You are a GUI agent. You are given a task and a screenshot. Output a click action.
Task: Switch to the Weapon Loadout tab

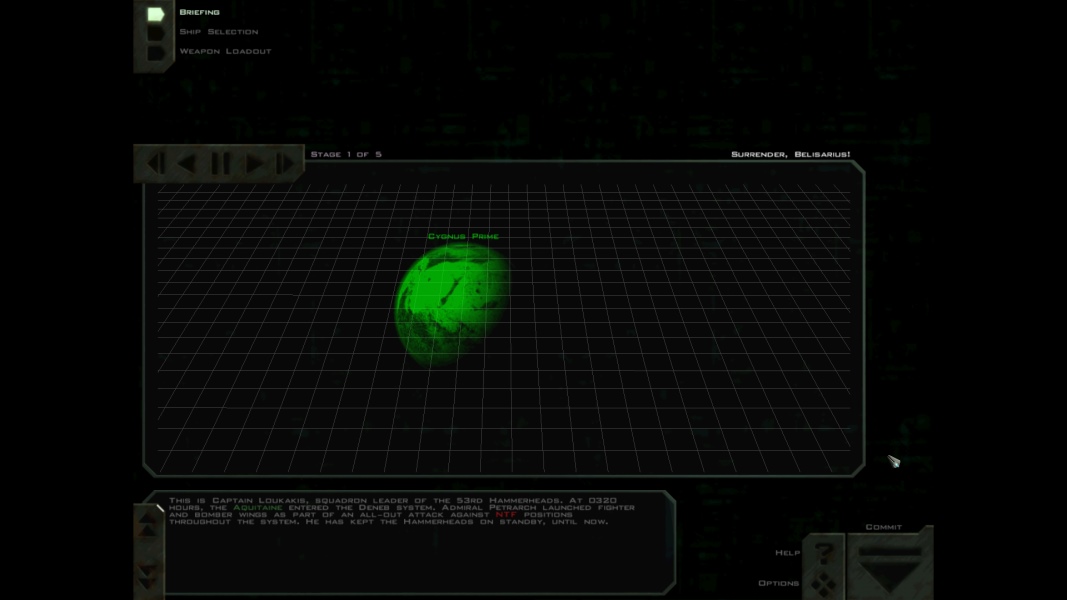(x=225, y=51)
